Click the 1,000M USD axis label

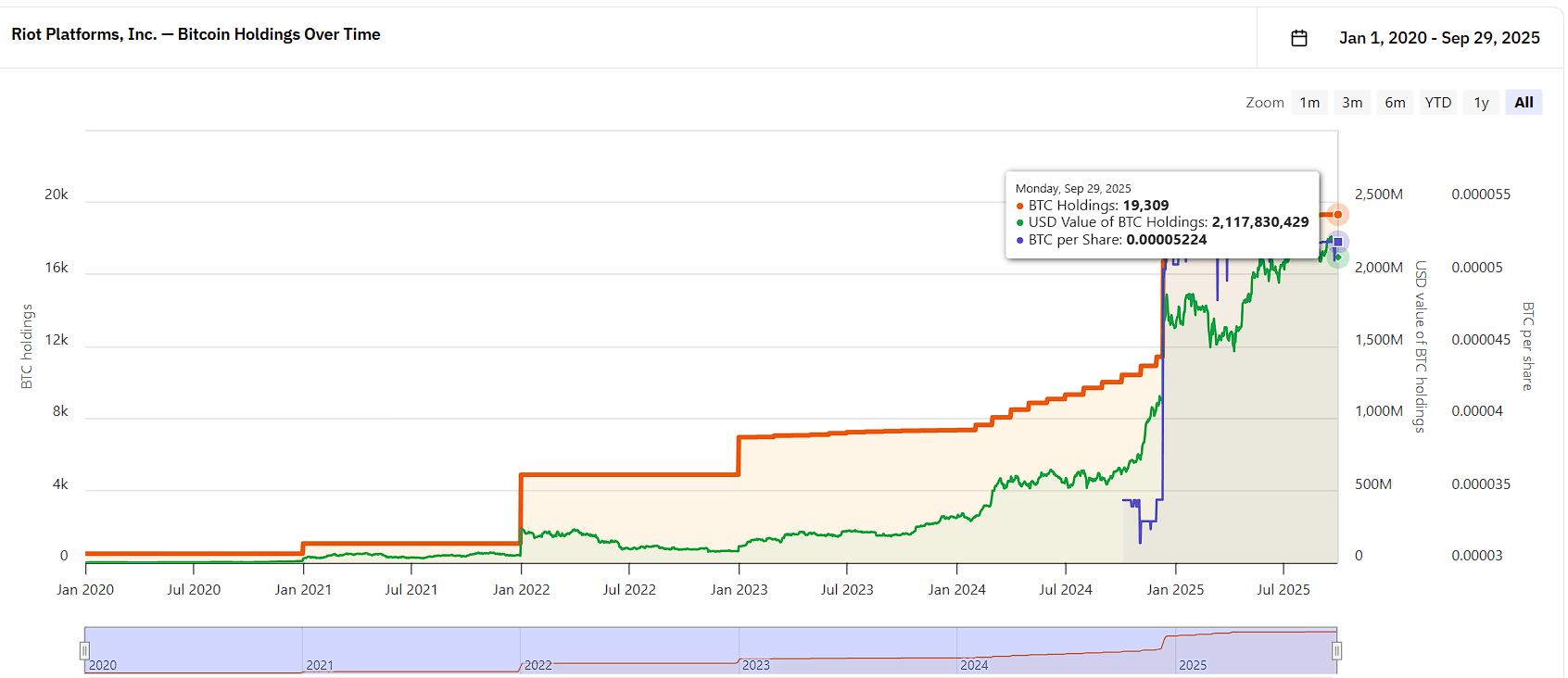[1379, 411]
